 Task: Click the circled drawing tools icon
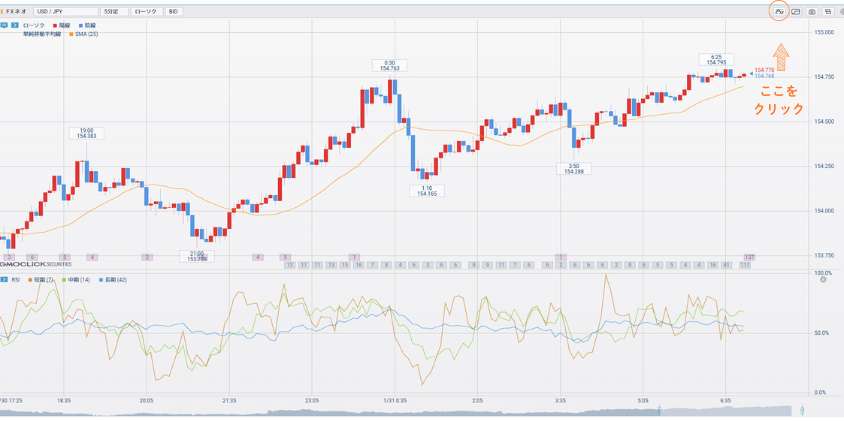point(780,11)
